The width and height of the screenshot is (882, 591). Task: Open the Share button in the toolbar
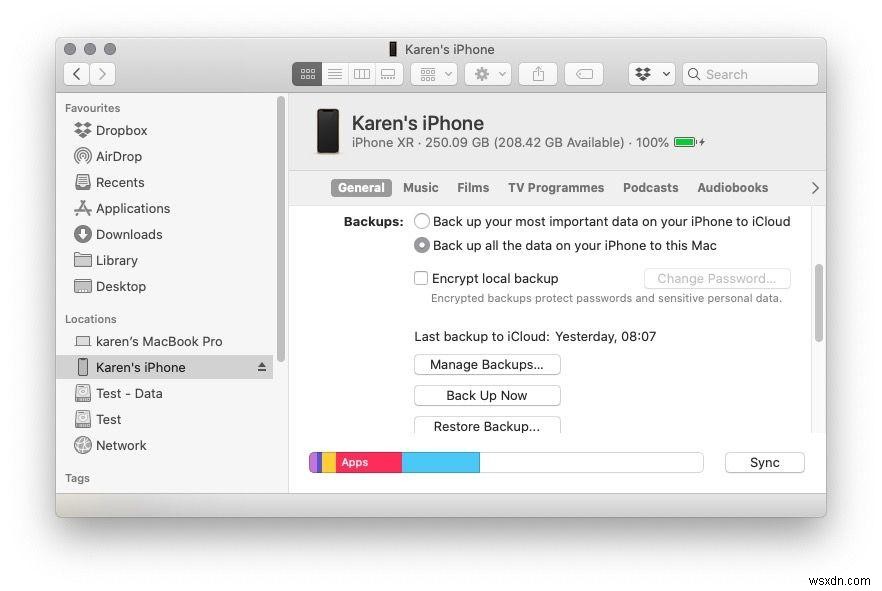537,73
